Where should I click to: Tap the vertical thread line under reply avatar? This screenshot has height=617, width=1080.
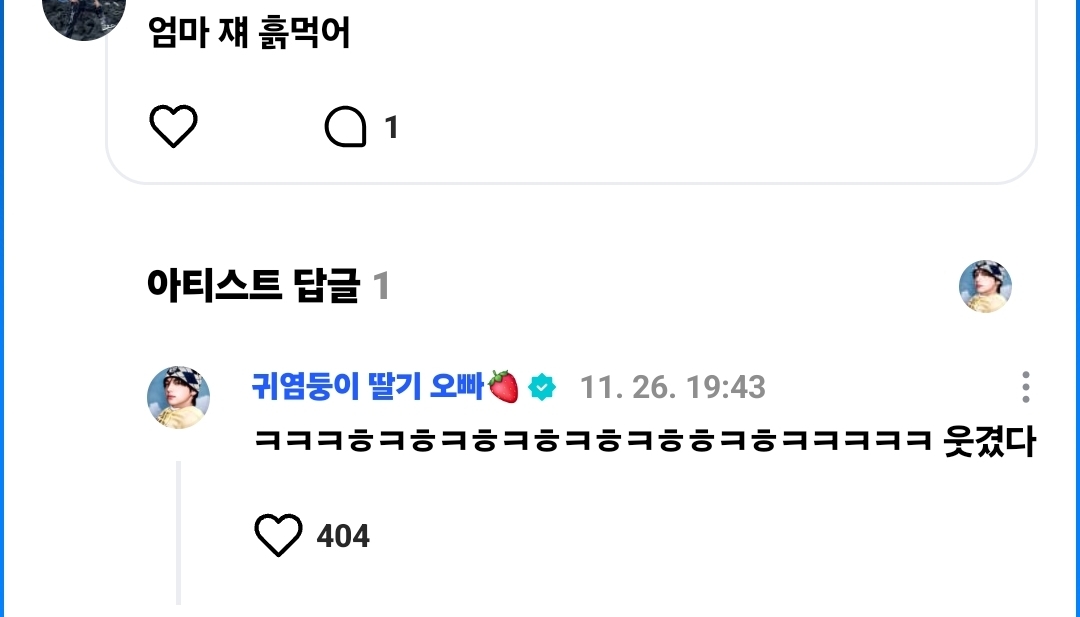tap(178, 532)
